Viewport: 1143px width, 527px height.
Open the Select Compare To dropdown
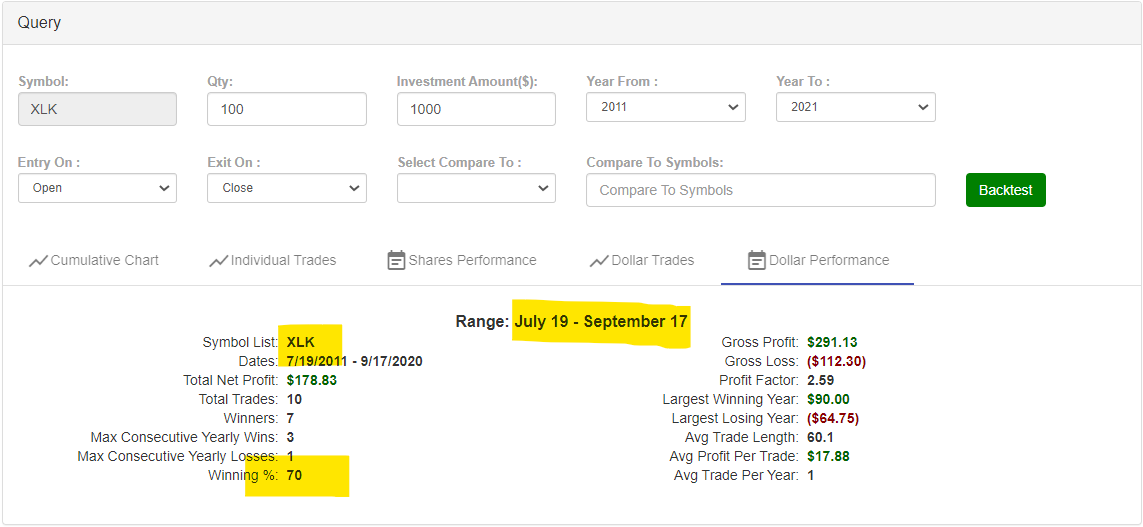tap(476, 187)
